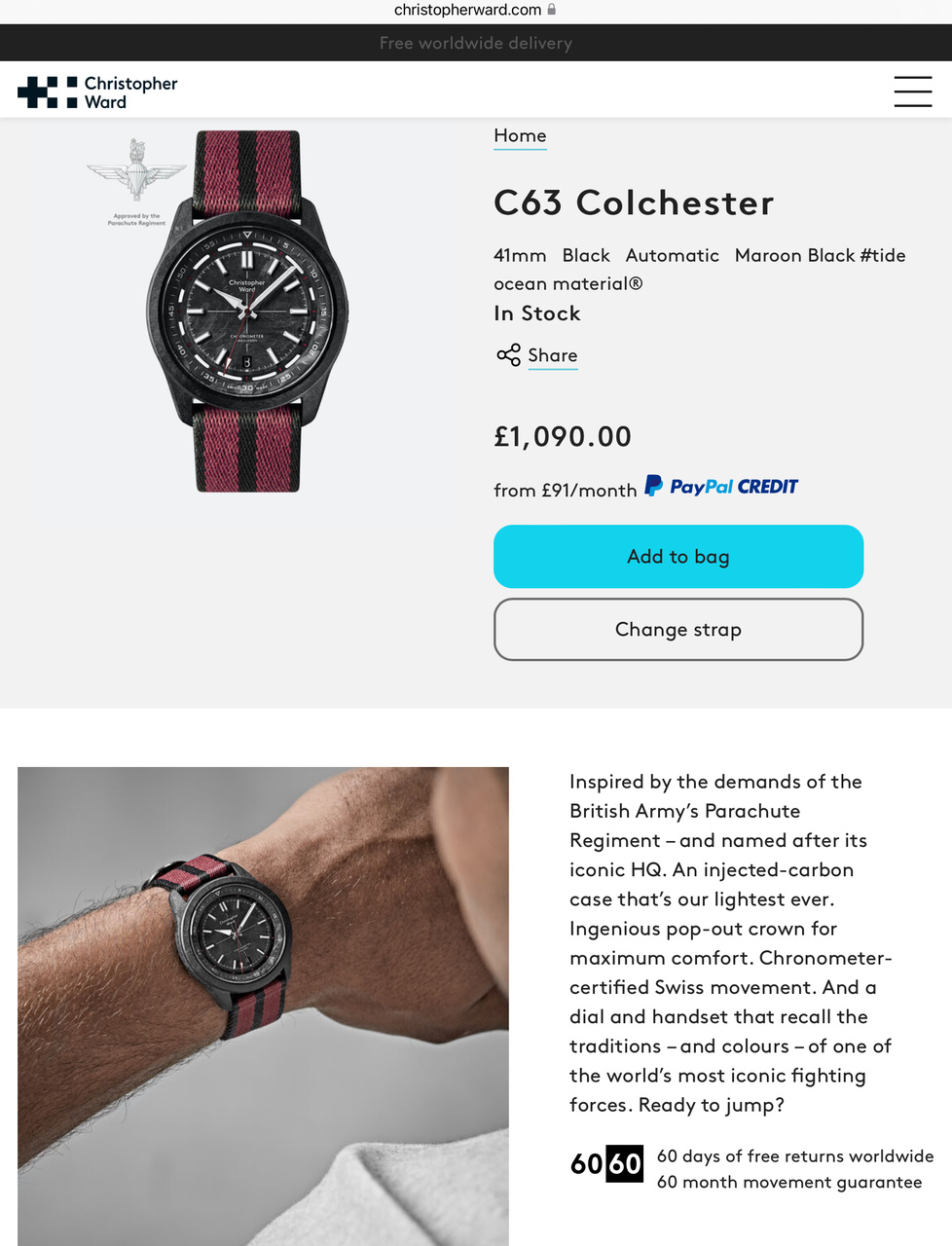This screenshot has height=1246, width=952.
Task: Open the hamburger navigation menu
Action: pos(912,91)
